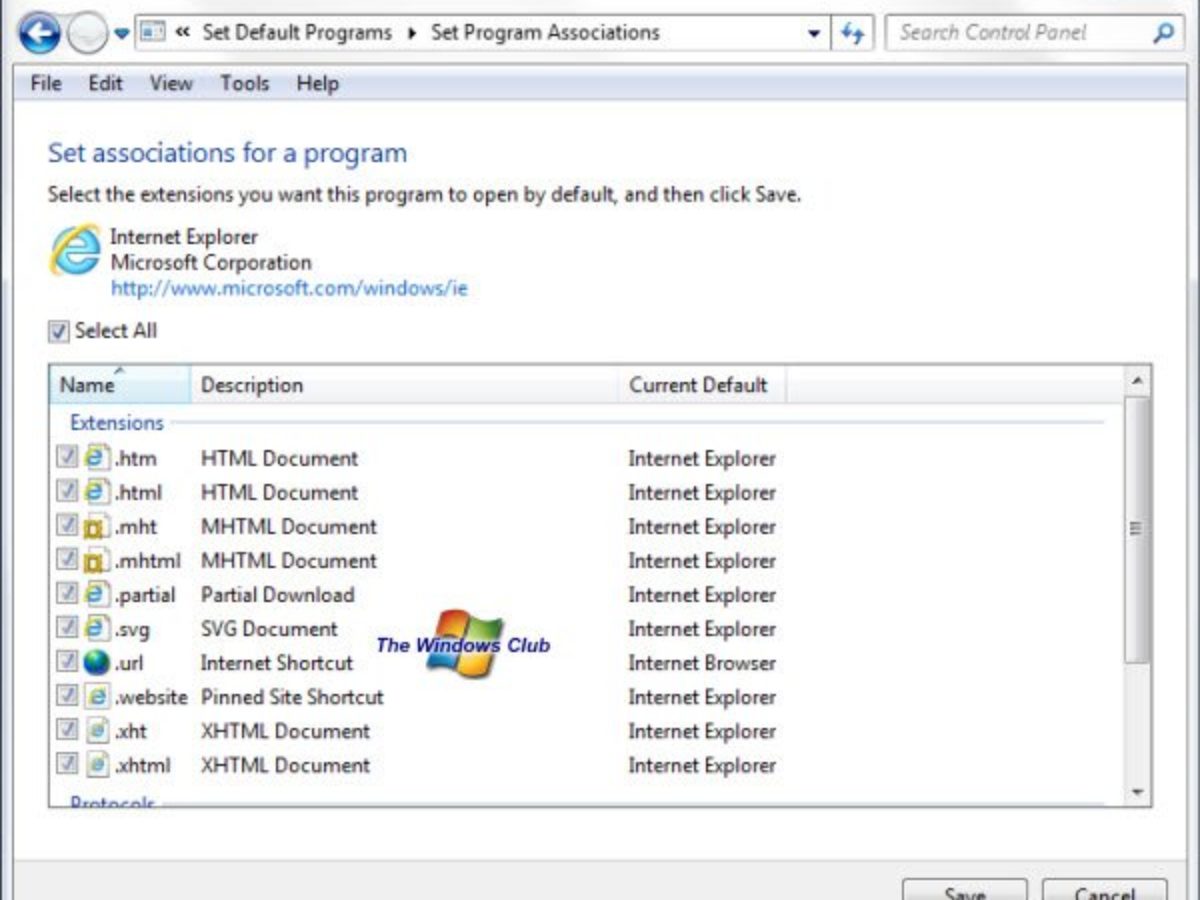
Task: Click the refresh arrows icon in address bar
Action: [852, 33]
